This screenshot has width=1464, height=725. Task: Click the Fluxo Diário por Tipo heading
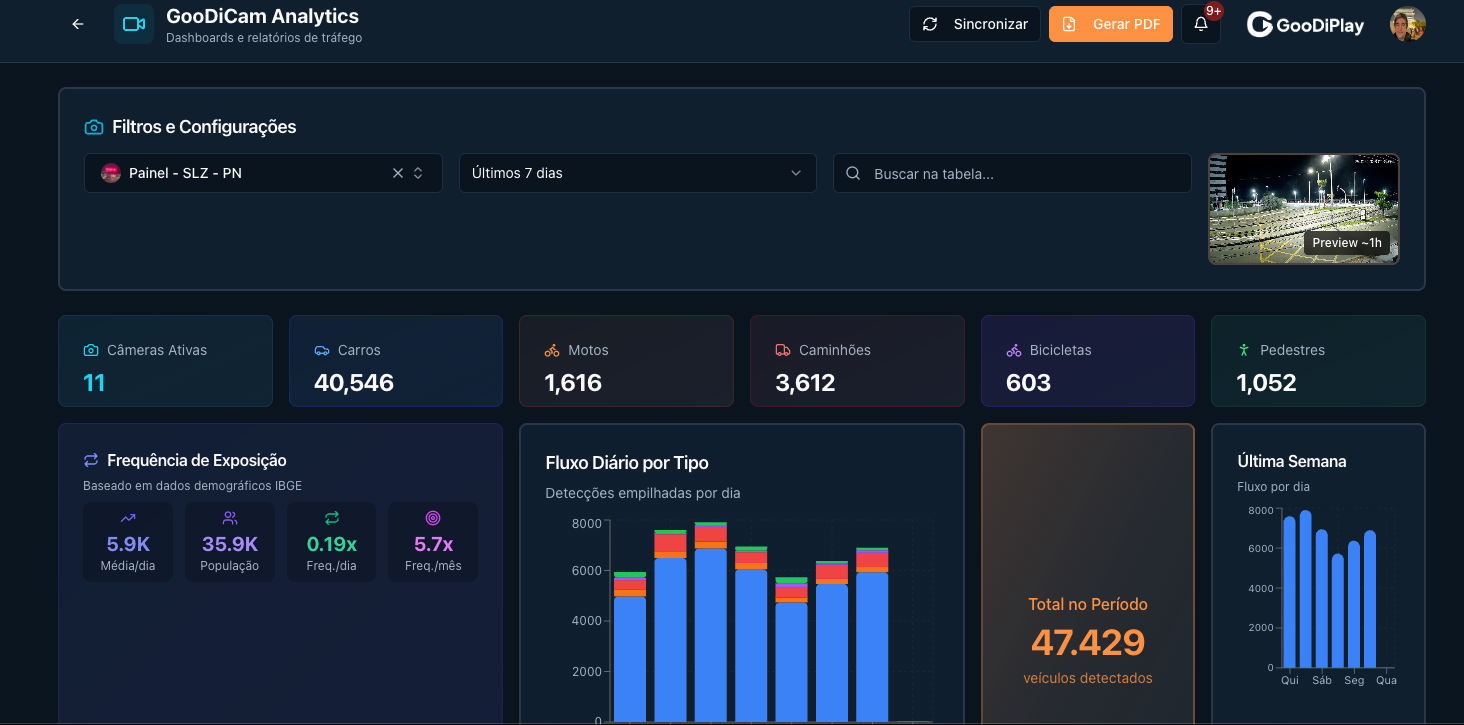627,463
